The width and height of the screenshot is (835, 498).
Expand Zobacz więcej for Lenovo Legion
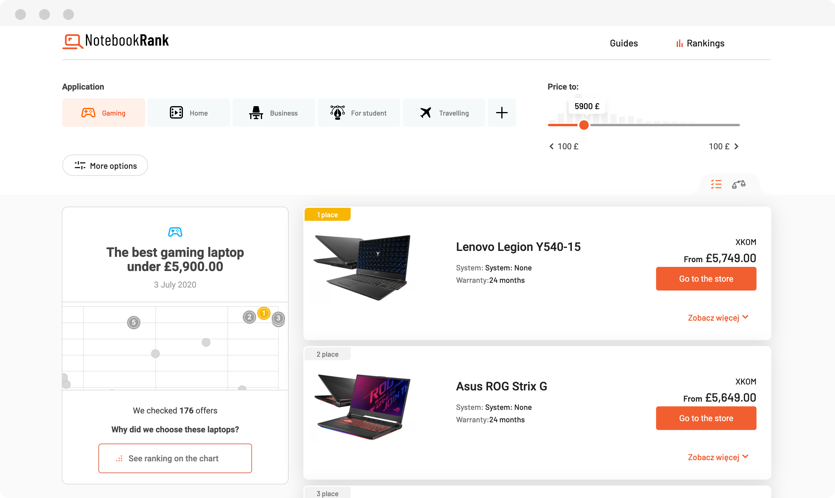[718, 317]
